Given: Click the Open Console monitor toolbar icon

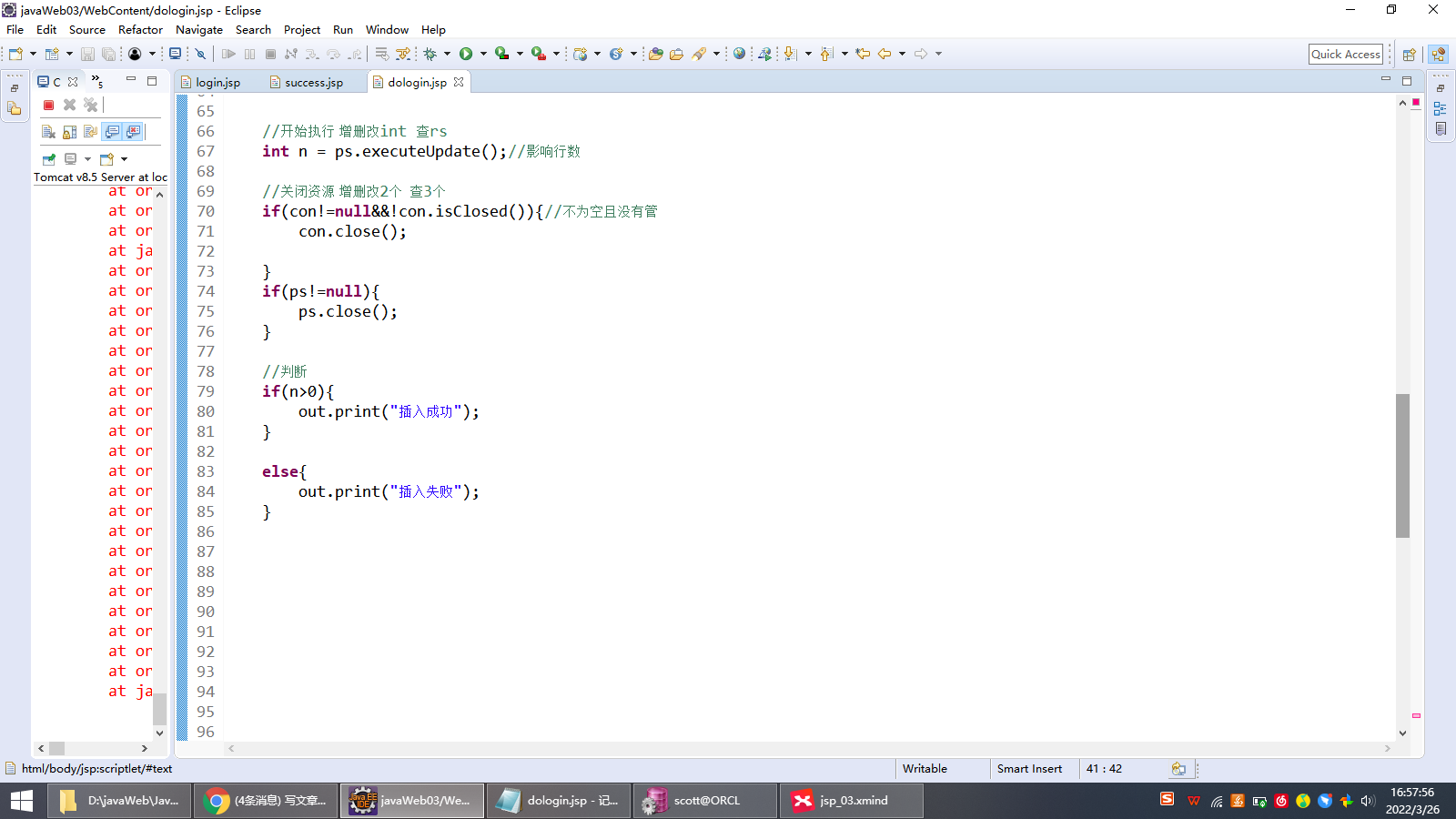Looking at the screenshot, I should [176, 54].
